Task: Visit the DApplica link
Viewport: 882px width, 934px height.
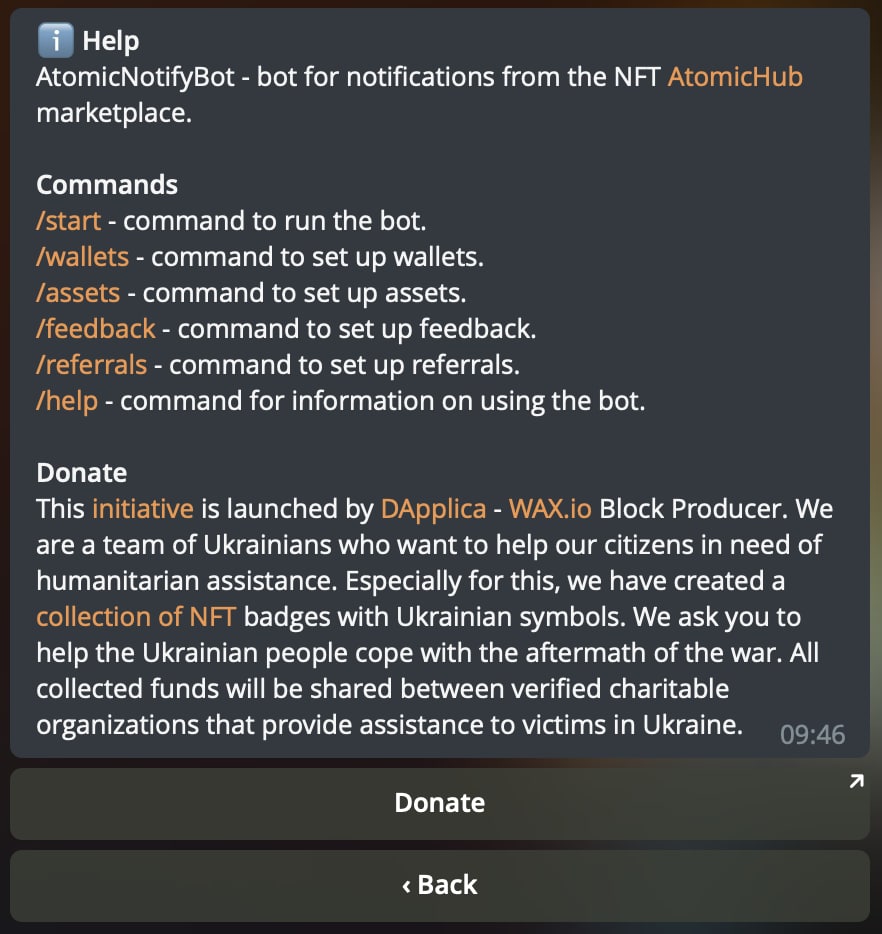Action: click(x=434, y=509)
